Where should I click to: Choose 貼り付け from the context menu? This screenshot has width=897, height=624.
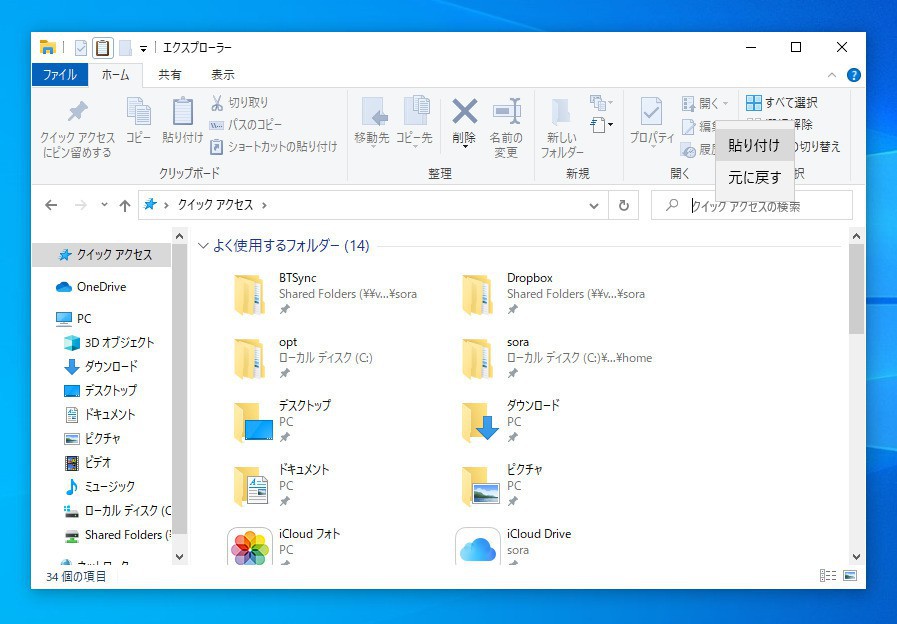pyautogui.click(x=754, y=146)
